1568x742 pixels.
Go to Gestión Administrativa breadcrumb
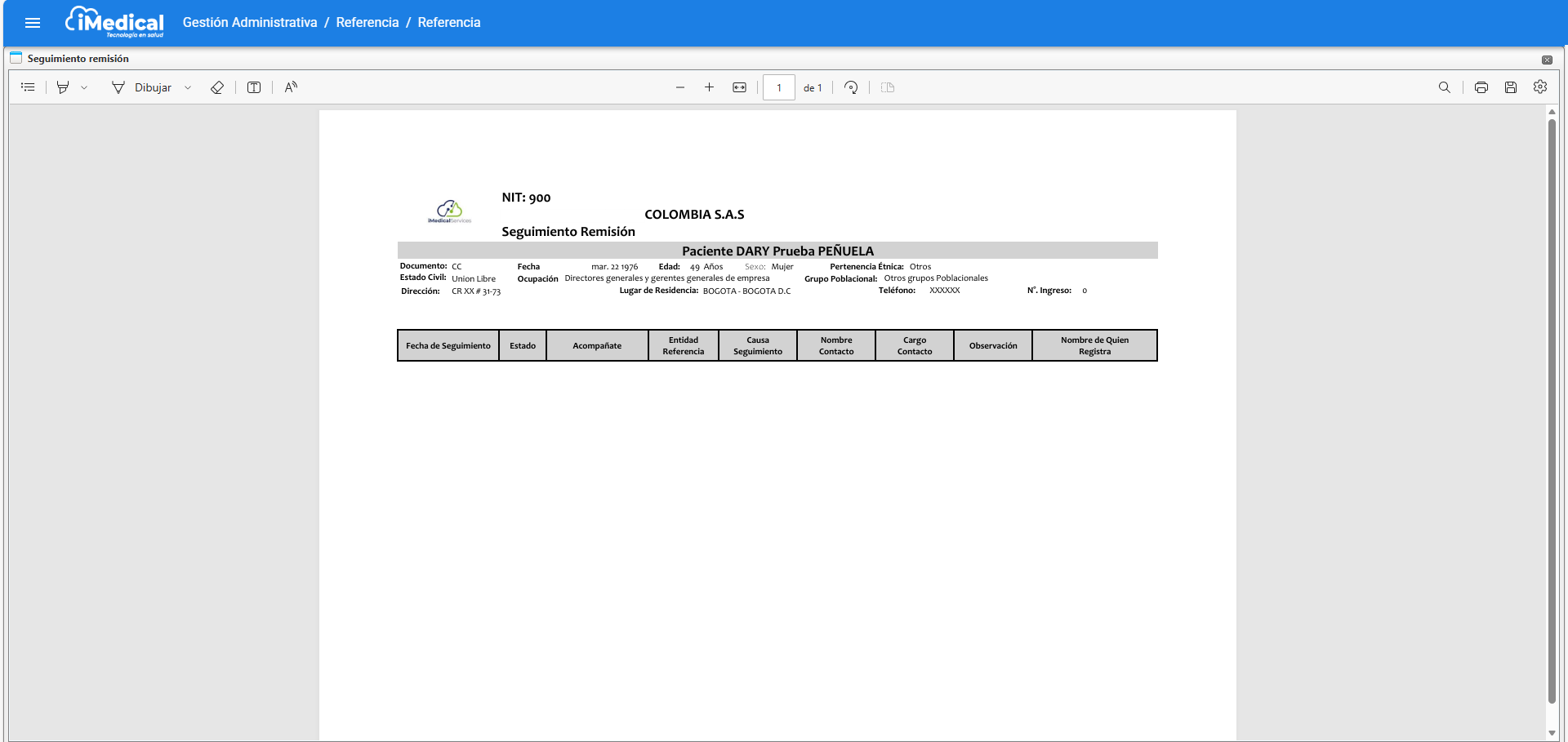coord(250,23)
